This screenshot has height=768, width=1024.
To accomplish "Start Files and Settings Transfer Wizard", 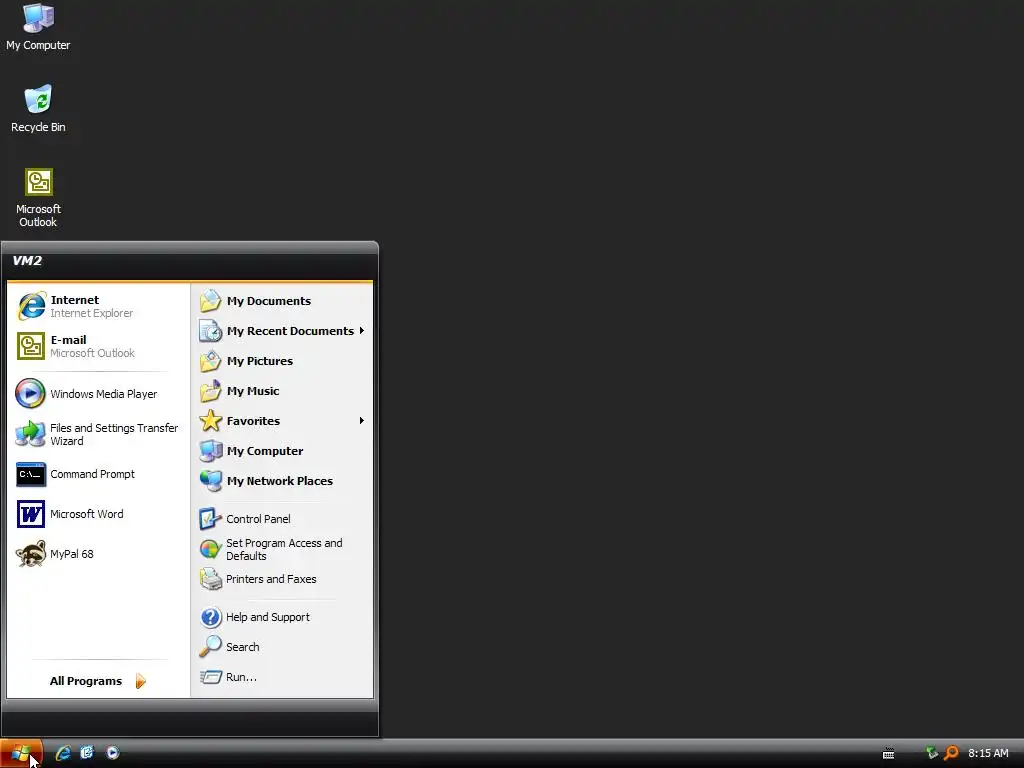I will pos(98,434).
